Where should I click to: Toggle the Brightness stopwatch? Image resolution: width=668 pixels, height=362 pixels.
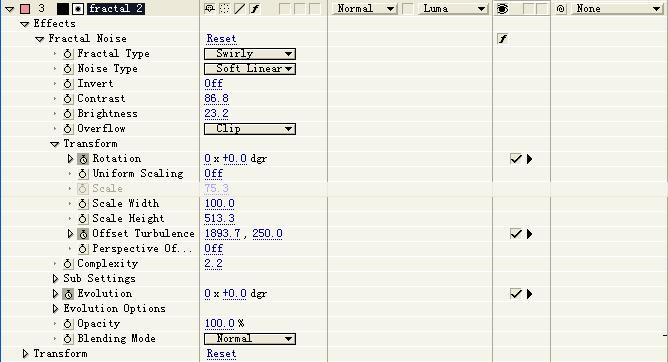(68, 114)
